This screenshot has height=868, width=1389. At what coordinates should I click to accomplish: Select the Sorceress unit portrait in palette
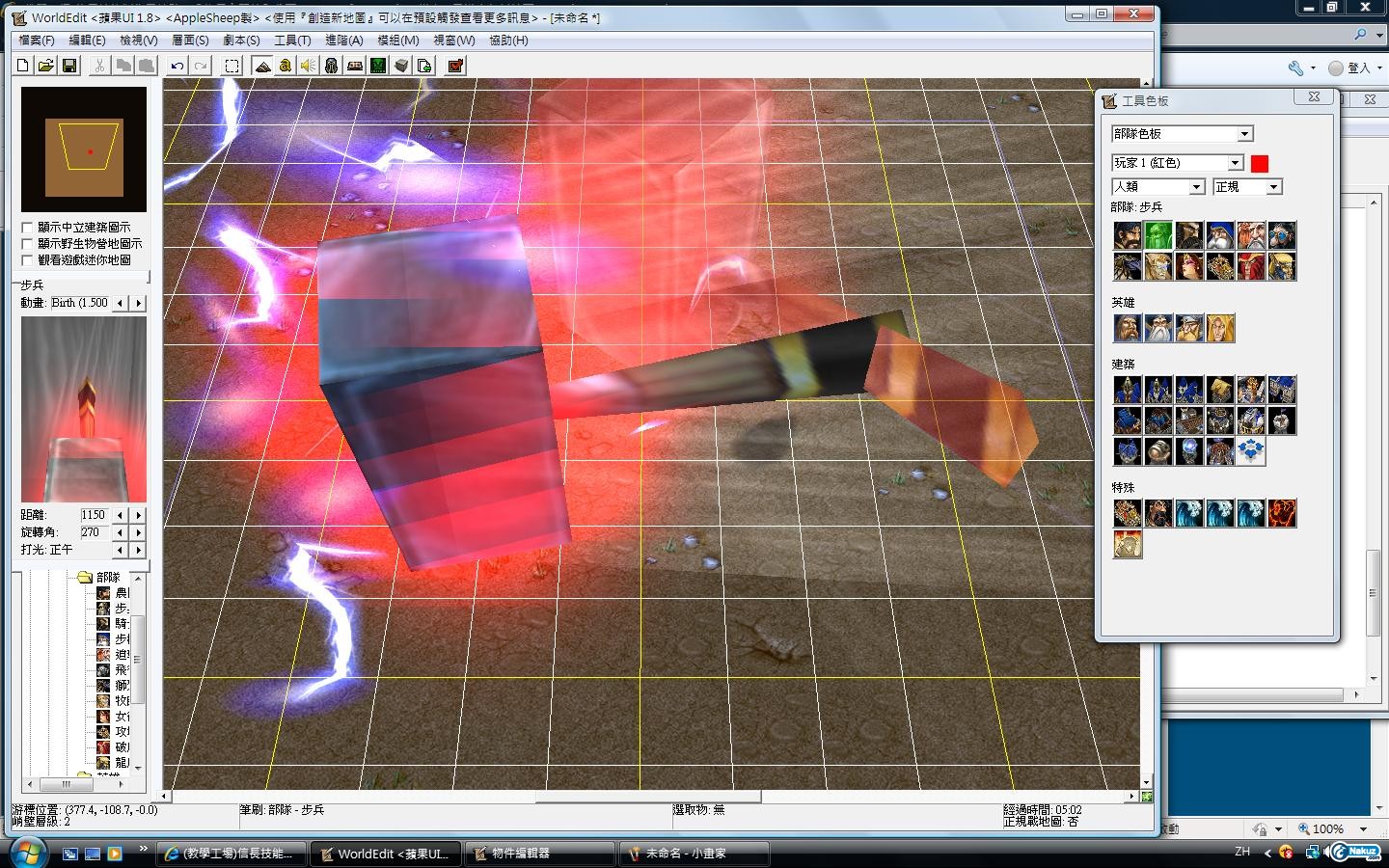(x=1189, y=266)
